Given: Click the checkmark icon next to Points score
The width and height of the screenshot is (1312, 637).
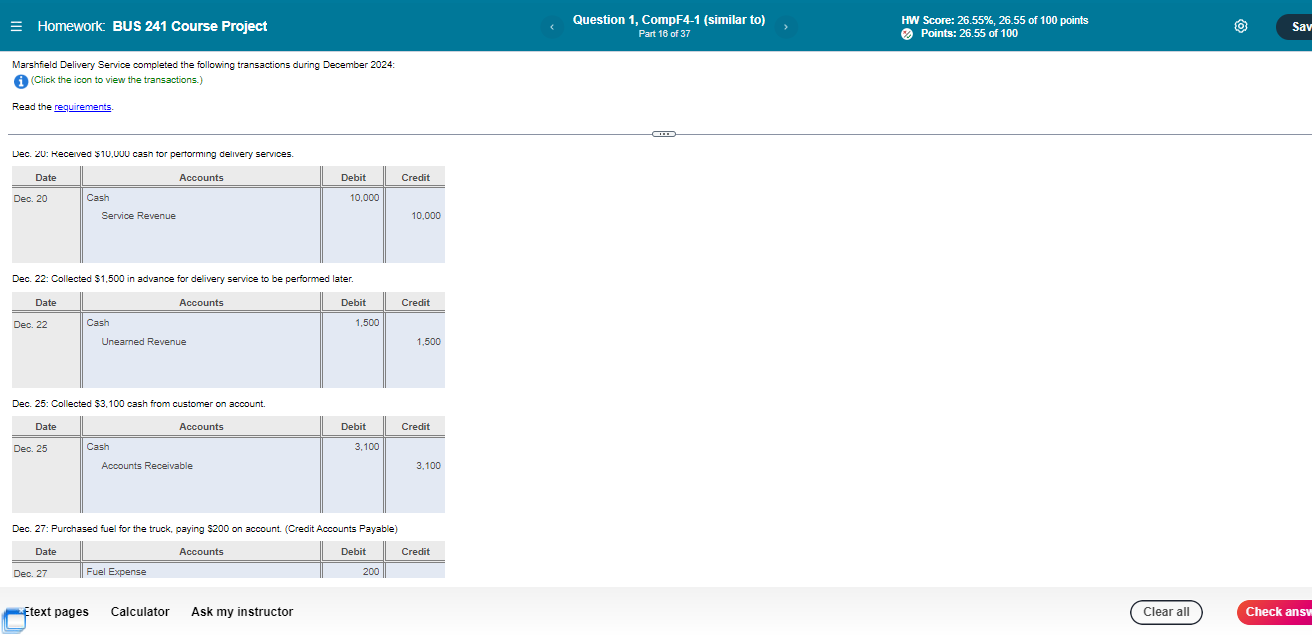Looking at the screenshot, I should click(x=906, y=33).
